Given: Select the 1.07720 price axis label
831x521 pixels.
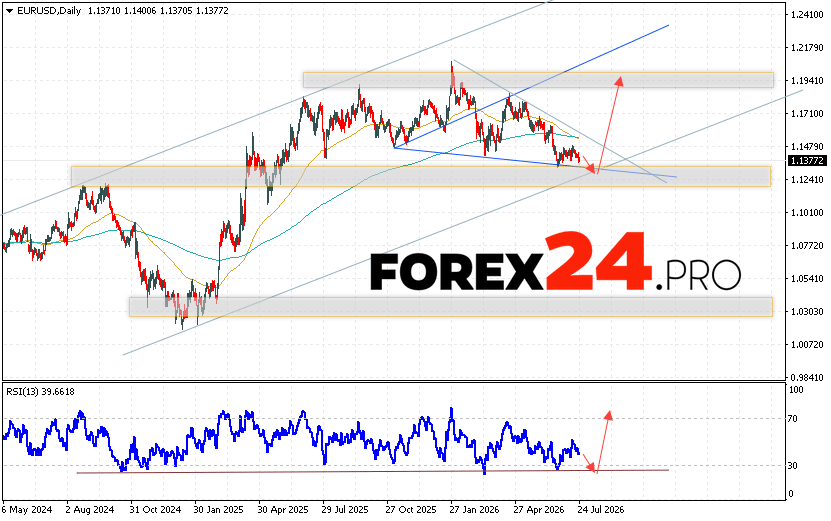Looking at the screenshot, I should coord(807,245).
